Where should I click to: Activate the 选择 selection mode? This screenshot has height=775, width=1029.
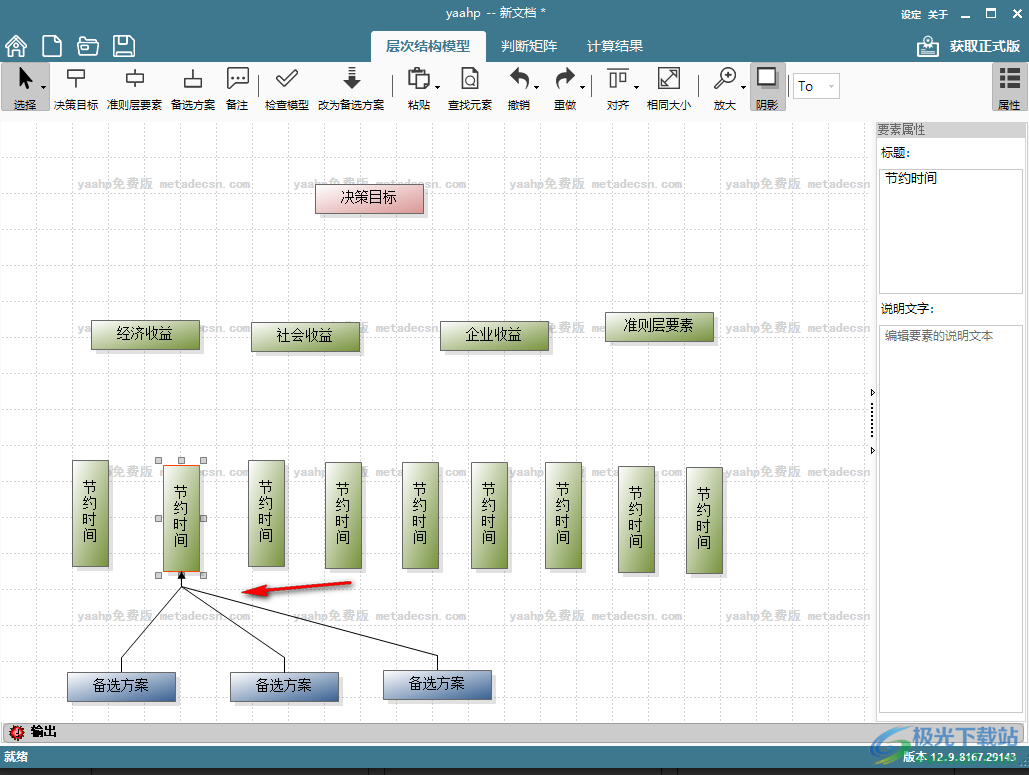coord(25,87)
